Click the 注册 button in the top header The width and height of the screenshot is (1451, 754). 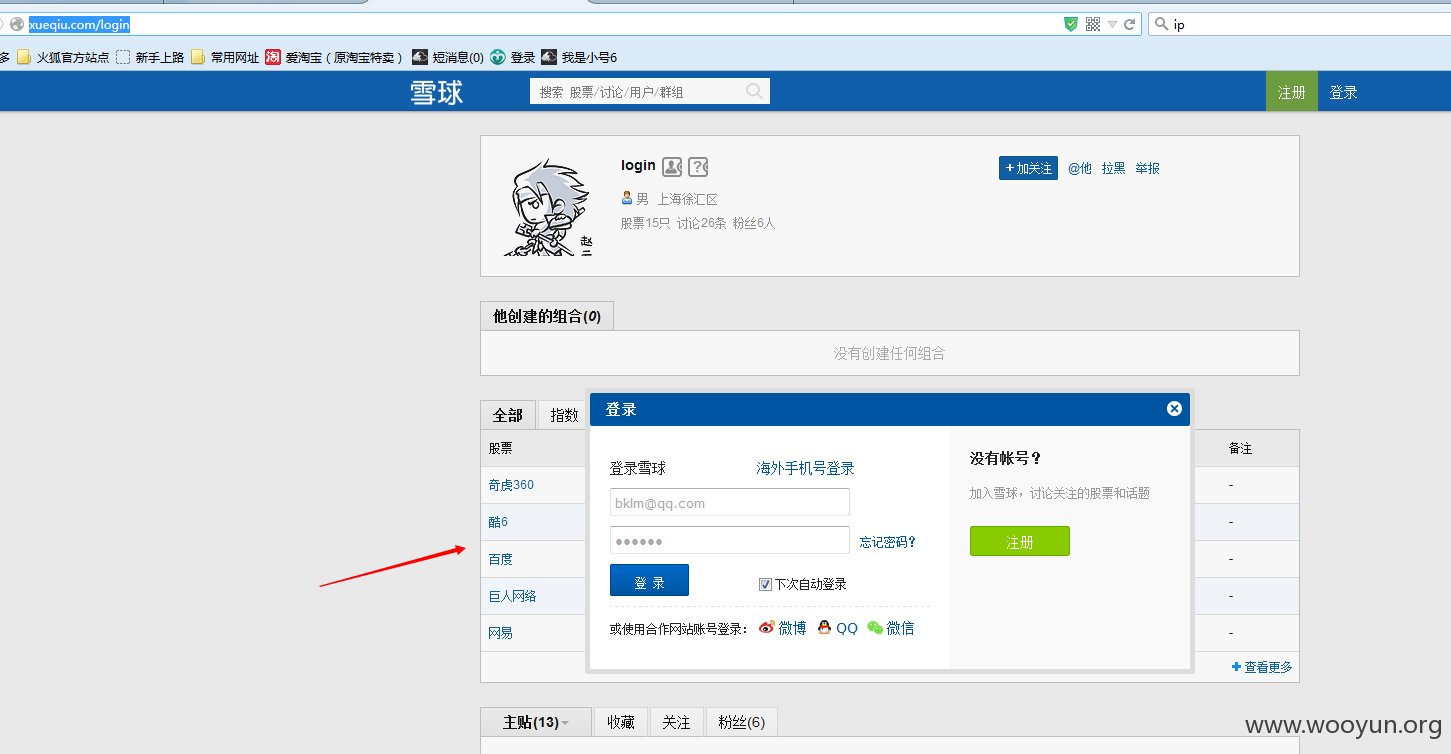(1292, 92)
